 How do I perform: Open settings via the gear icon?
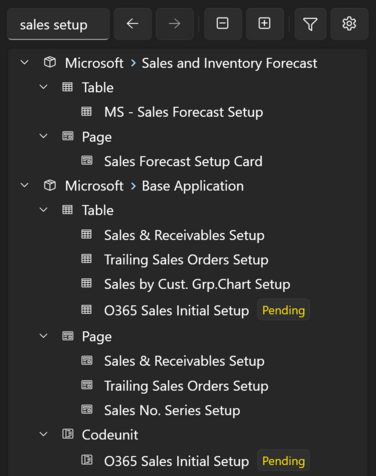click(349, 24)
